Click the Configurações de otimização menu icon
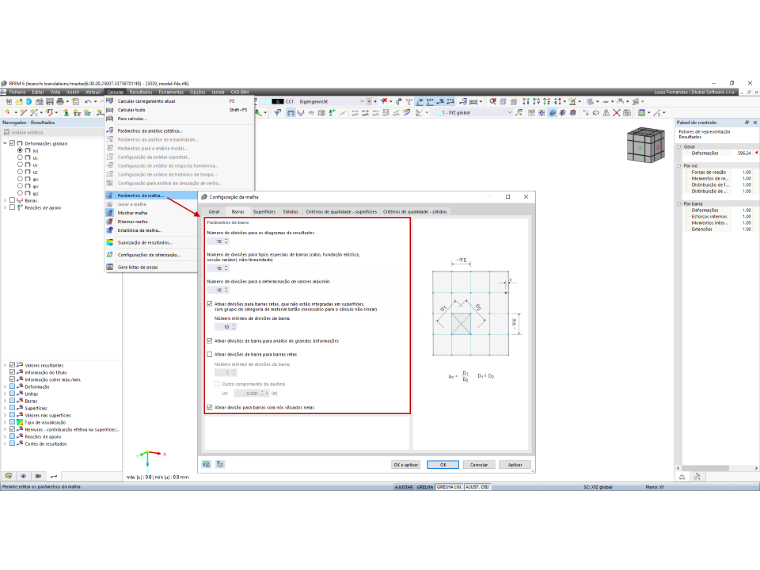The image size is (760, 570). click(110, 254)
